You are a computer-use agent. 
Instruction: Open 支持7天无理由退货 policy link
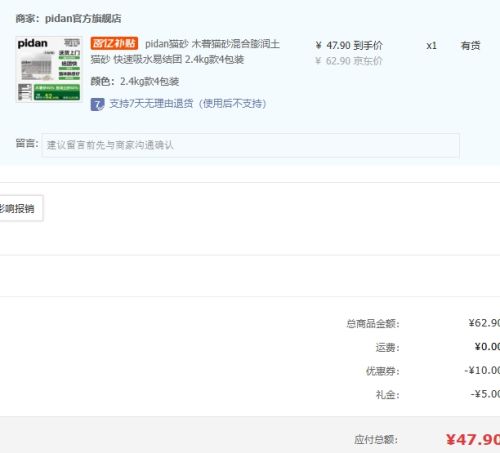tap(188, 104)
